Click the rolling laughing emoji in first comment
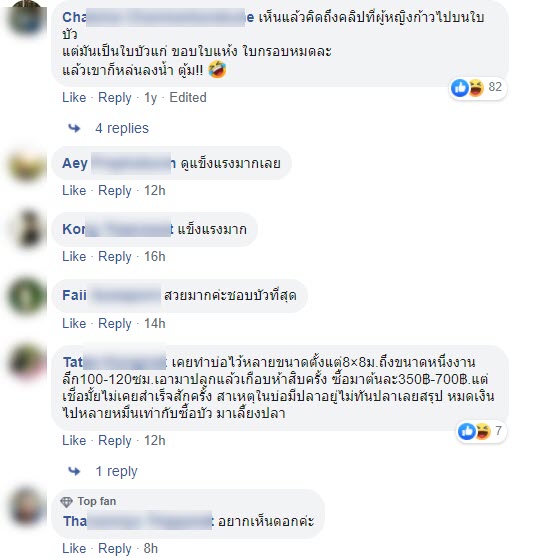Viewport: 545px width, 558px height. (x=217, y=69)
